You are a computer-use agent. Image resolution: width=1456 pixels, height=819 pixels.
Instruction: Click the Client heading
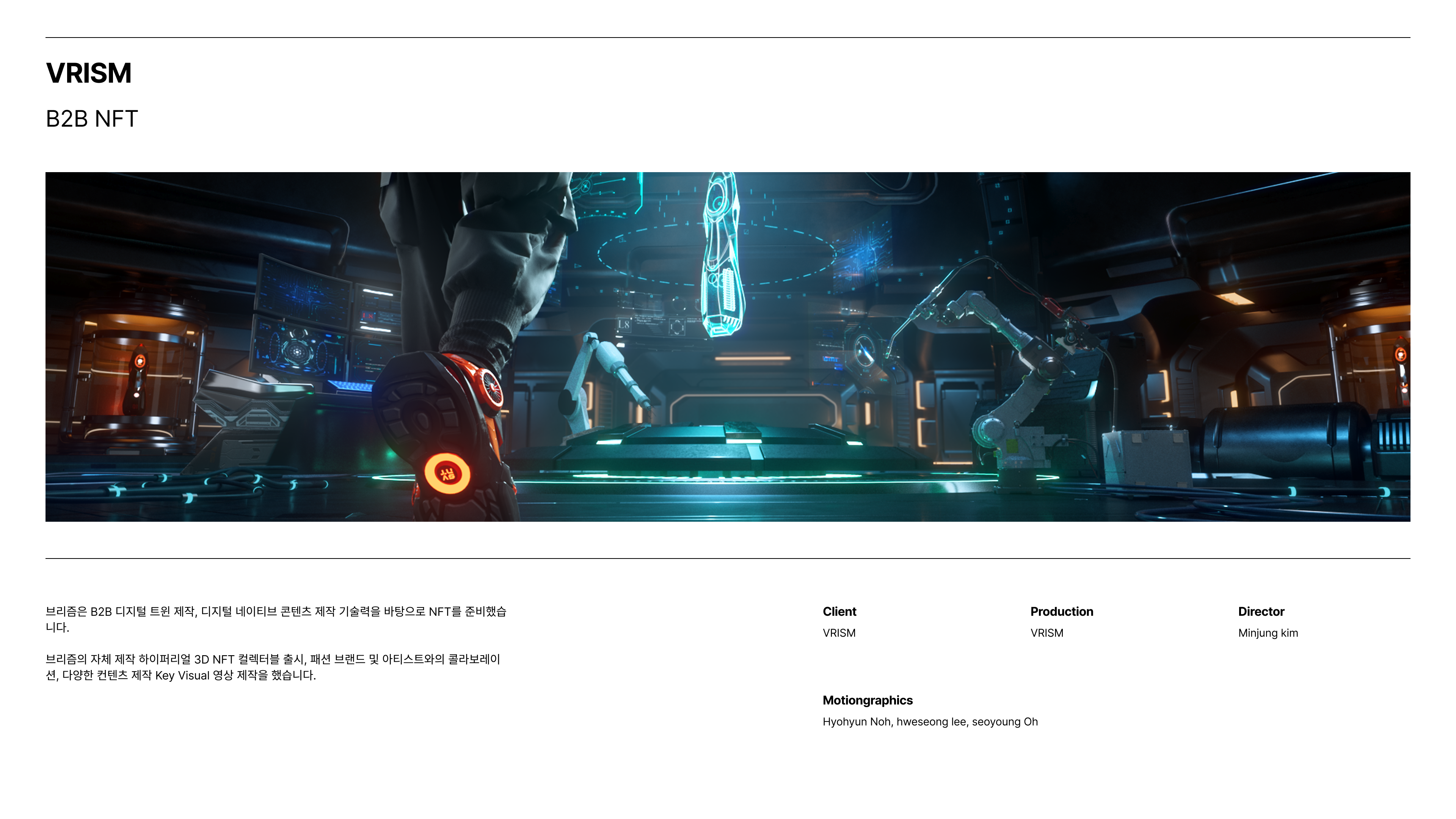839,612
